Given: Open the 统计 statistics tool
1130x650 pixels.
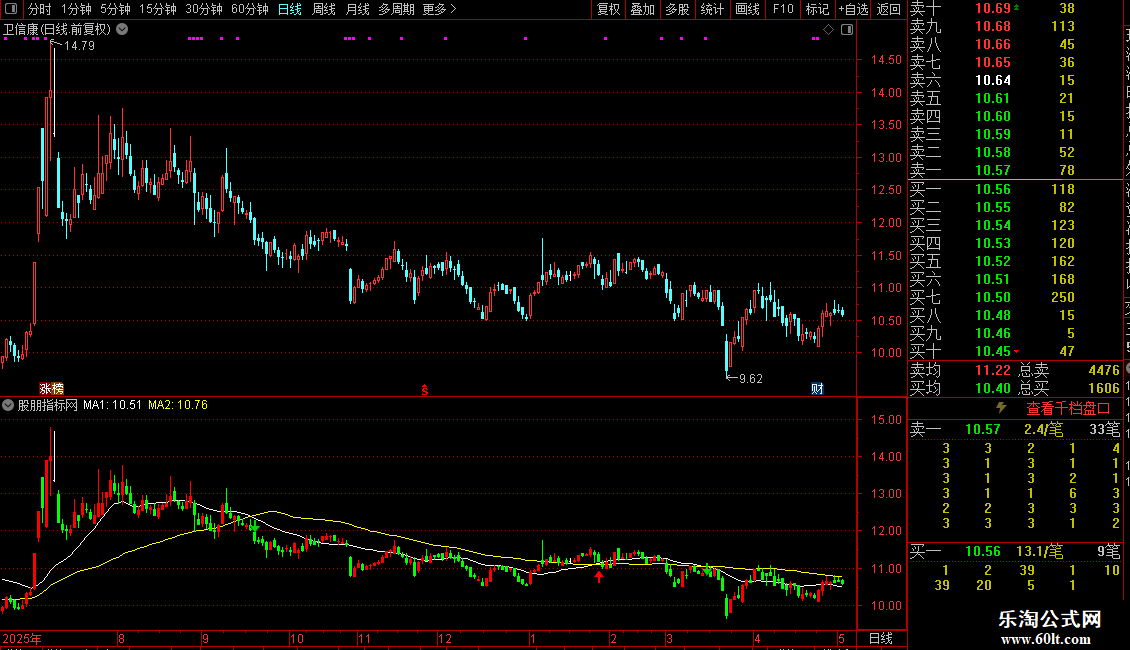Looking at the screenshot, I should tap(712, 9).
